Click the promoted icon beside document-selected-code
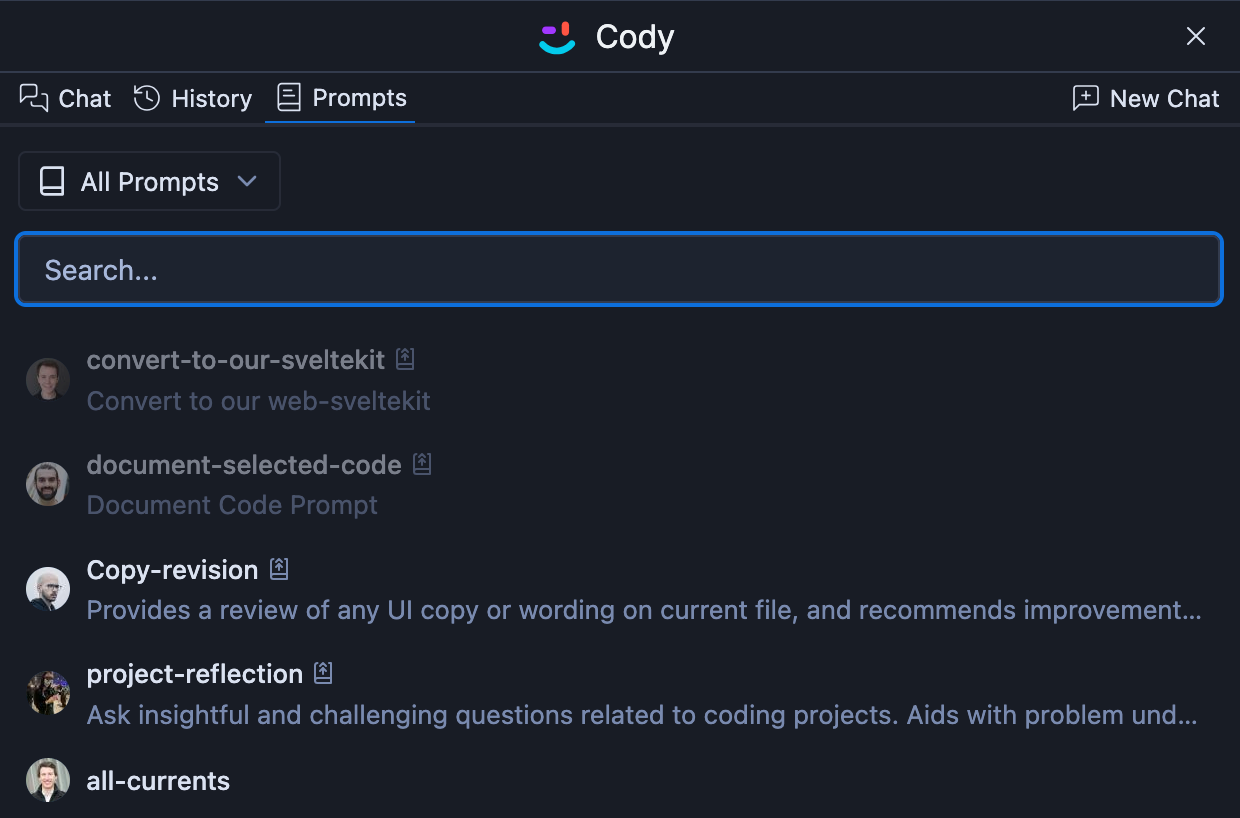 click(x=422, y=464)
